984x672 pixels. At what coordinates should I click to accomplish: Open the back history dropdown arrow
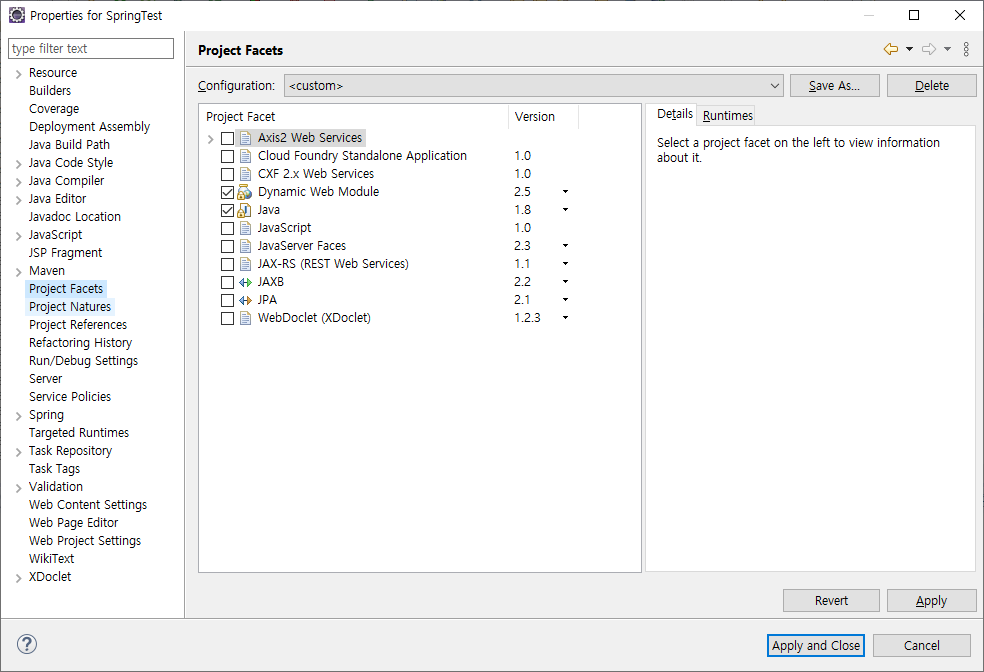click(909, 49)
